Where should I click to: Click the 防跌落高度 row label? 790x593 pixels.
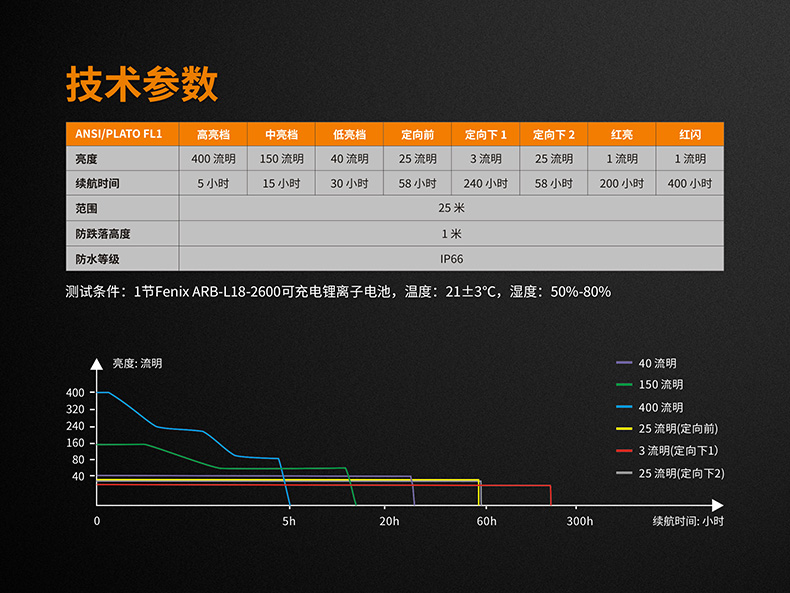[x=103, y=234]
